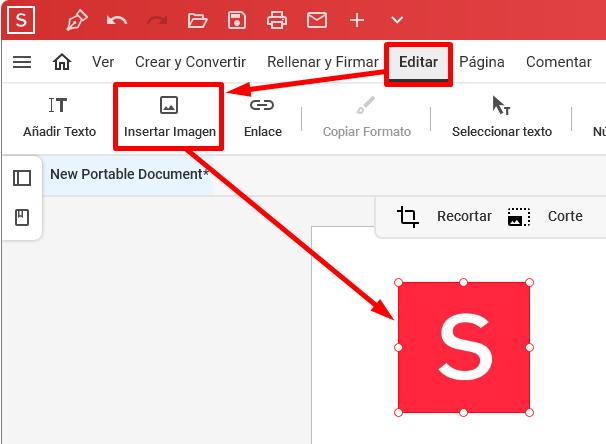Click the Corte label
This screenshot has height=444, width=606.
click(x=565, y=216)
